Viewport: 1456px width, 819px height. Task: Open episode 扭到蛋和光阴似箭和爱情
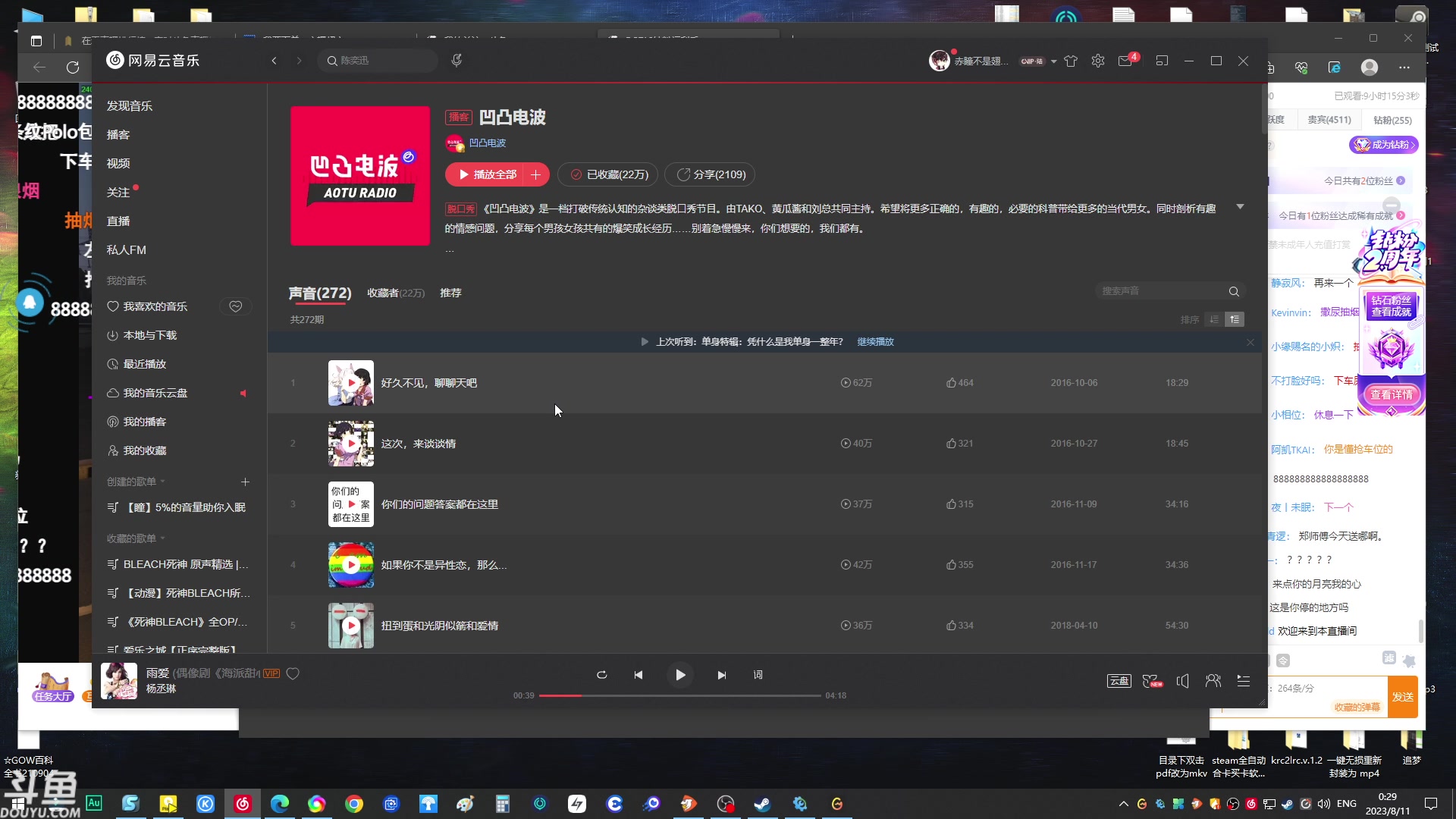click(x=439, y=626)
